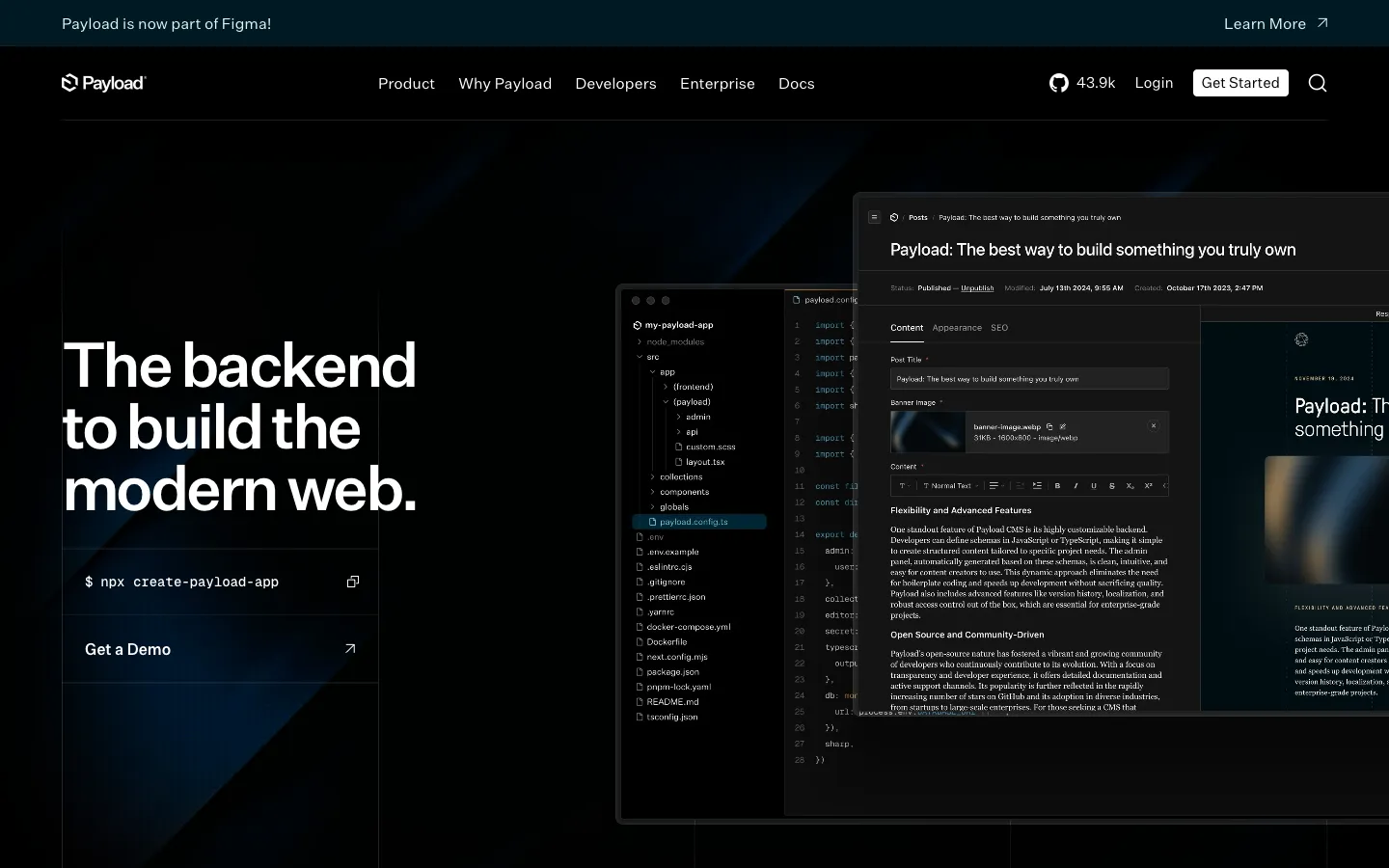Click the circular logo in the live preview pane
Viewport: 1389px width, 868px height.
click(x=1301, y=339)
